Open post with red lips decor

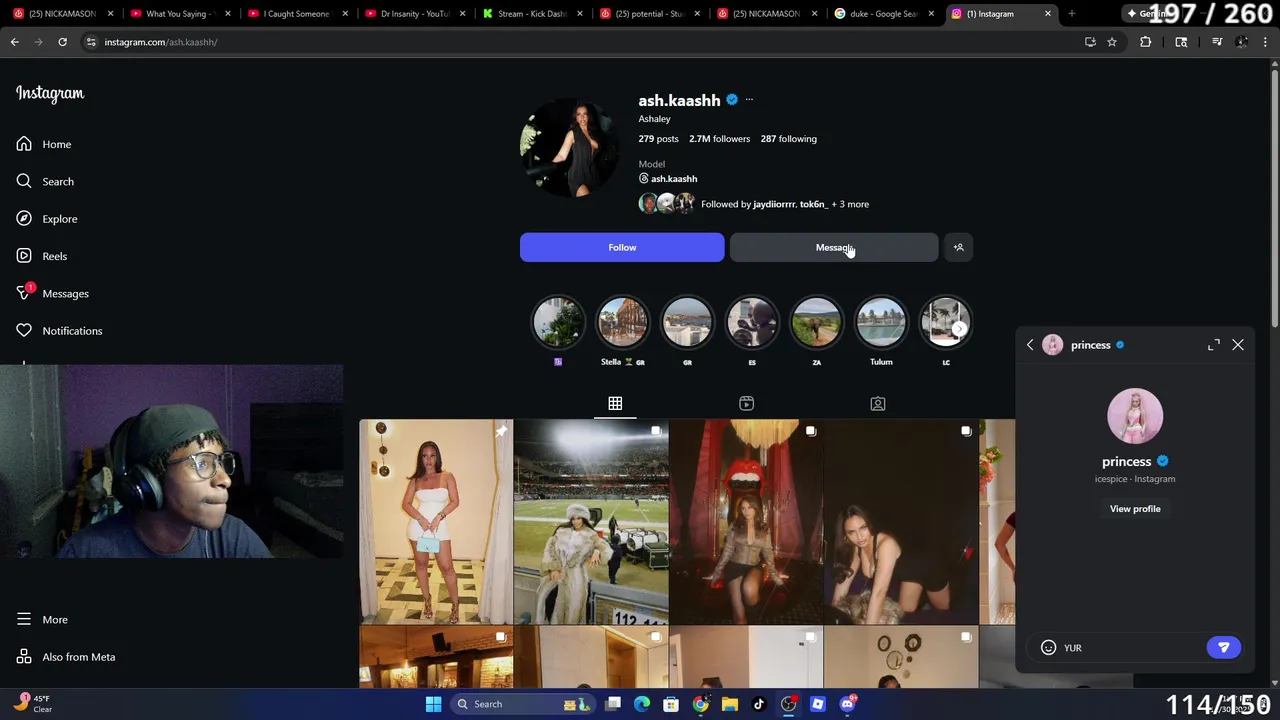click(x=746, y=521)
